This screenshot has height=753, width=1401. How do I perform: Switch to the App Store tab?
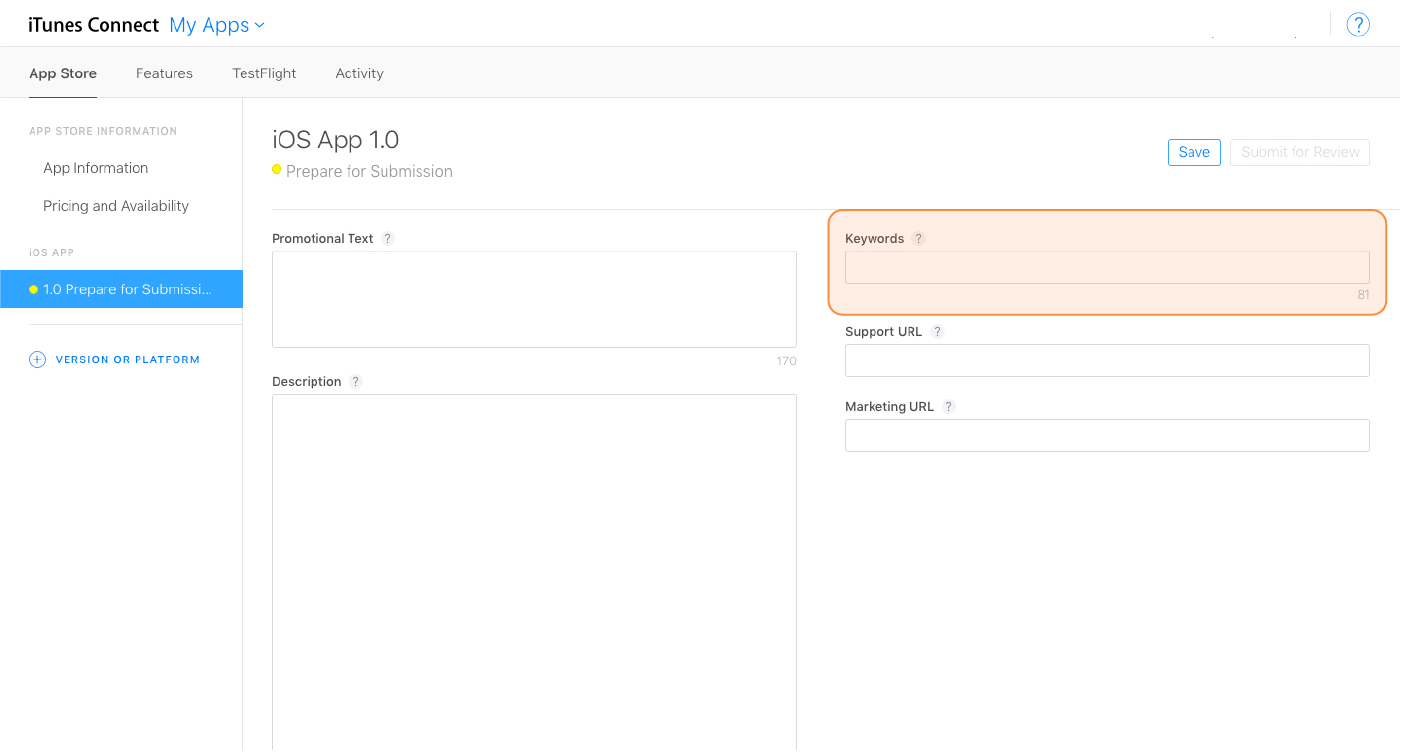coord(63,73)
